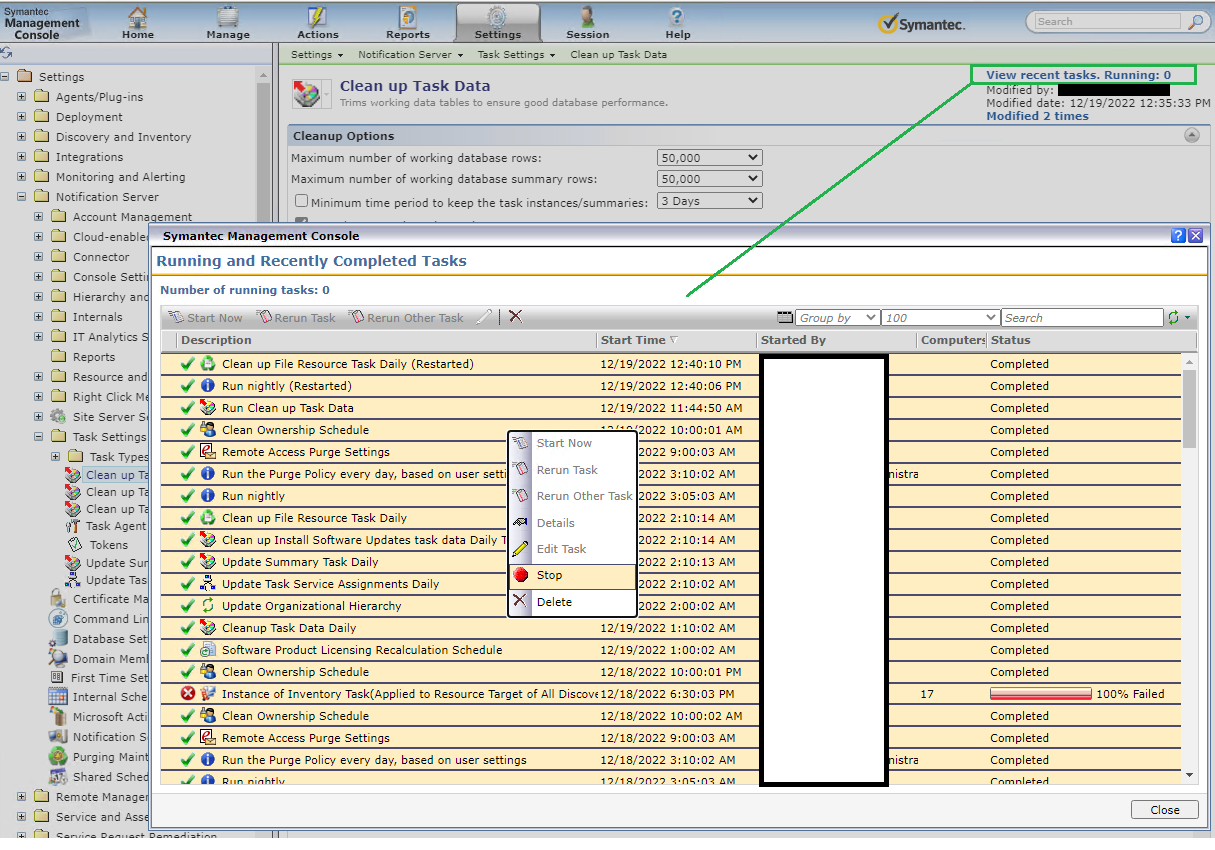Viewport: 1215px width, 850px height.
Task: Enable Minimum time period checkbox
Action: tap(301, 201)
